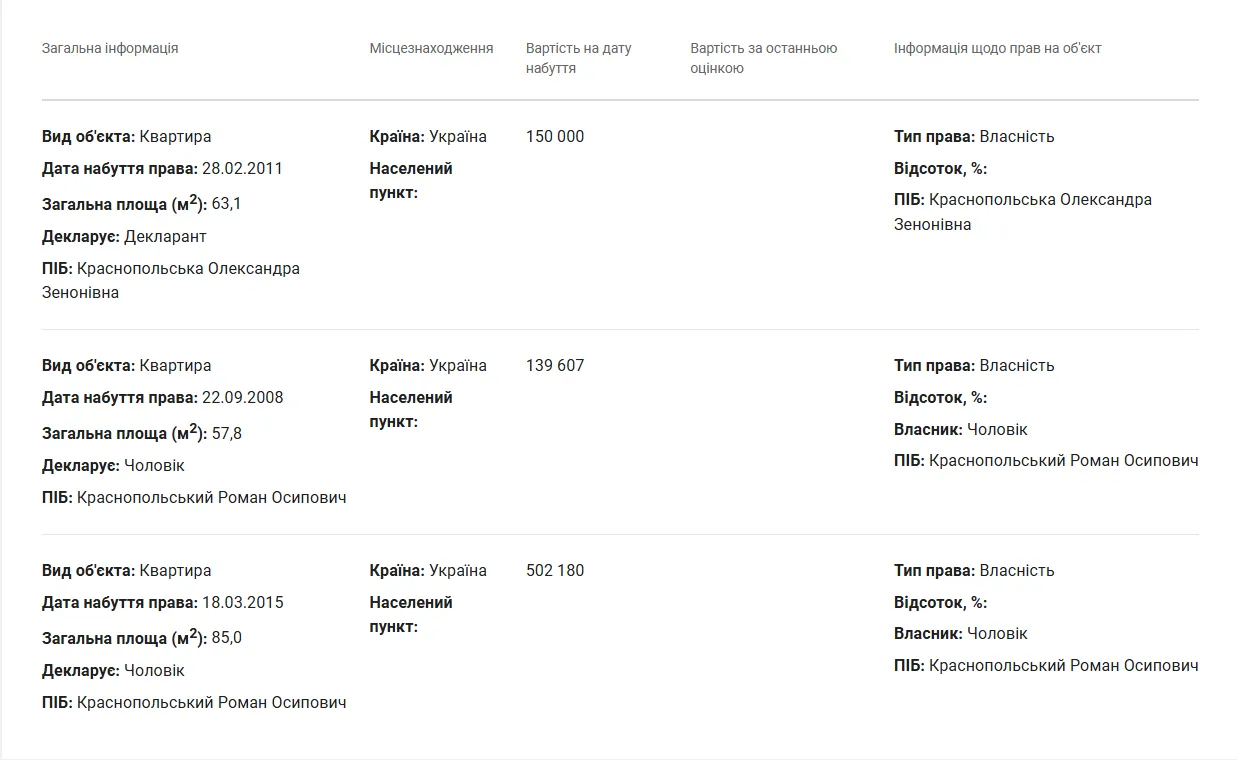Image resolution: width=1237 pixels, height=760 pixels.
Task: Click the 'Вартість на дату набуття' header
Action: (x=578, y=58)
